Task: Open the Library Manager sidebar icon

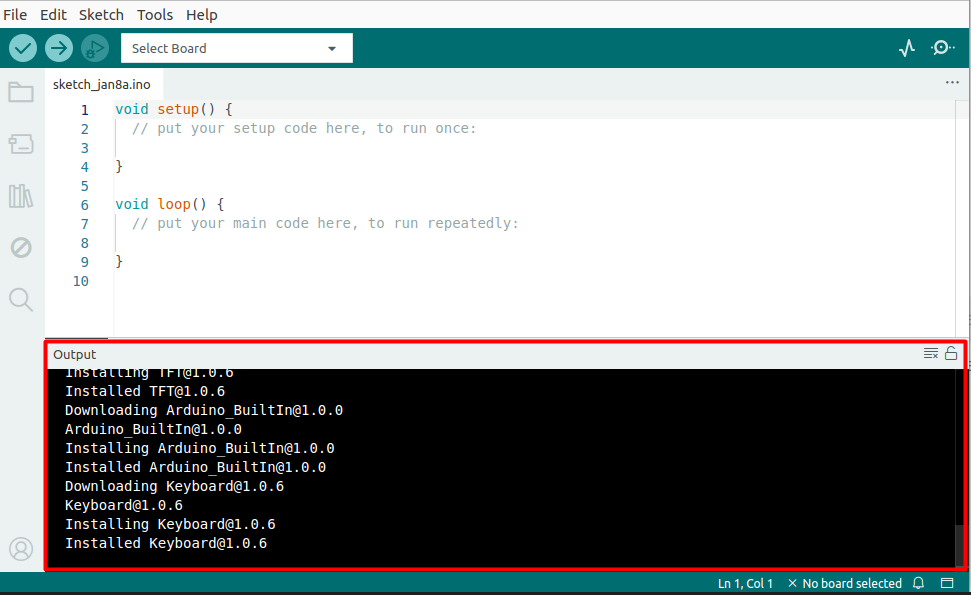Action: 21,196
